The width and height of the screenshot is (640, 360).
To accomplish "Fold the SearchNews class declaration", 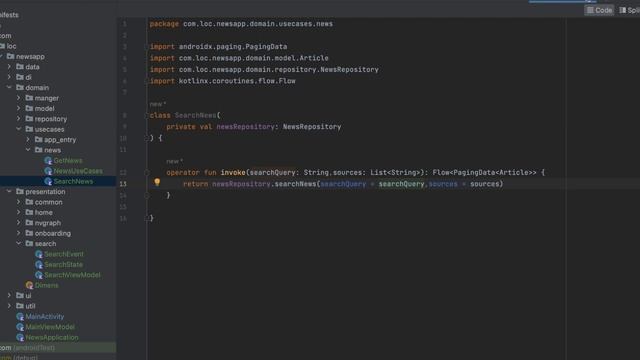I will [147, 115].
